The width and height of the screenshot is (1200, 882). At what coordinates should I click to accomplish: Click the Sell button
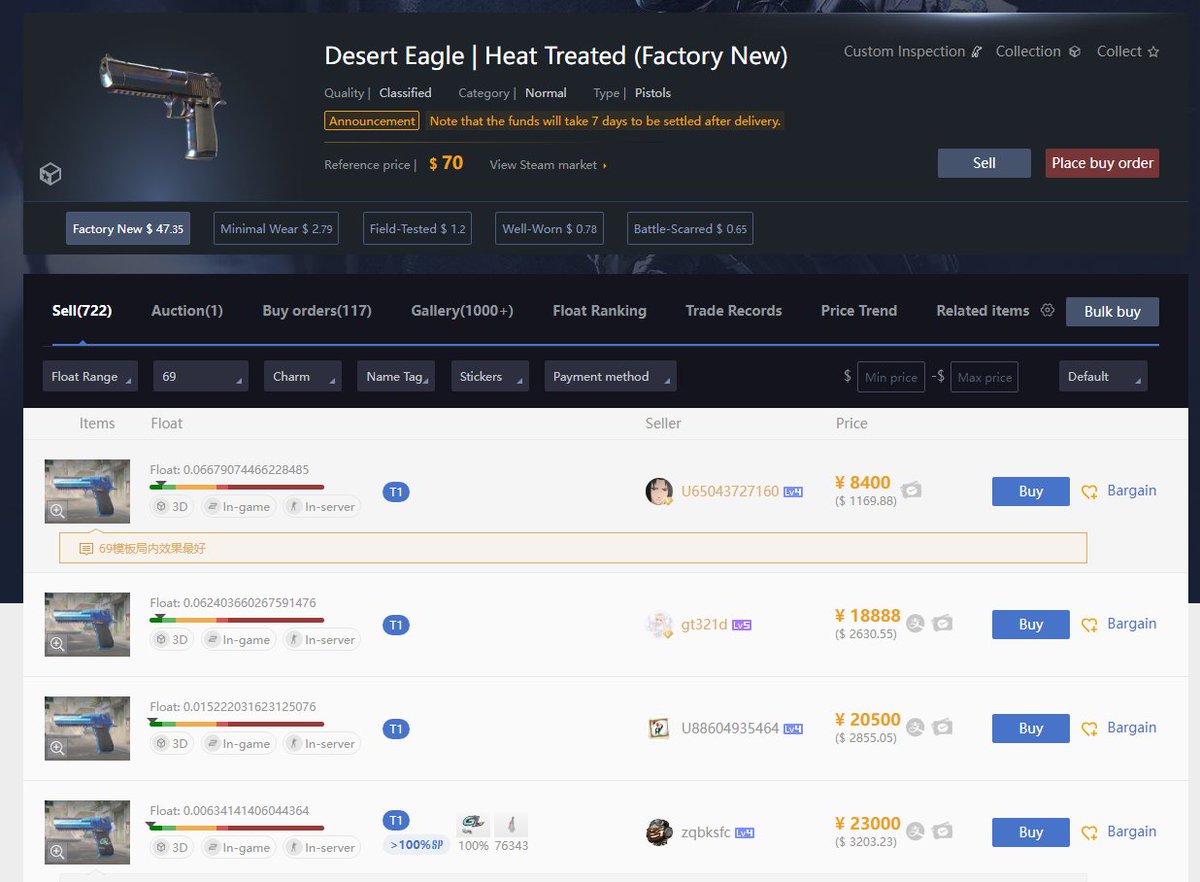point(984,163)
